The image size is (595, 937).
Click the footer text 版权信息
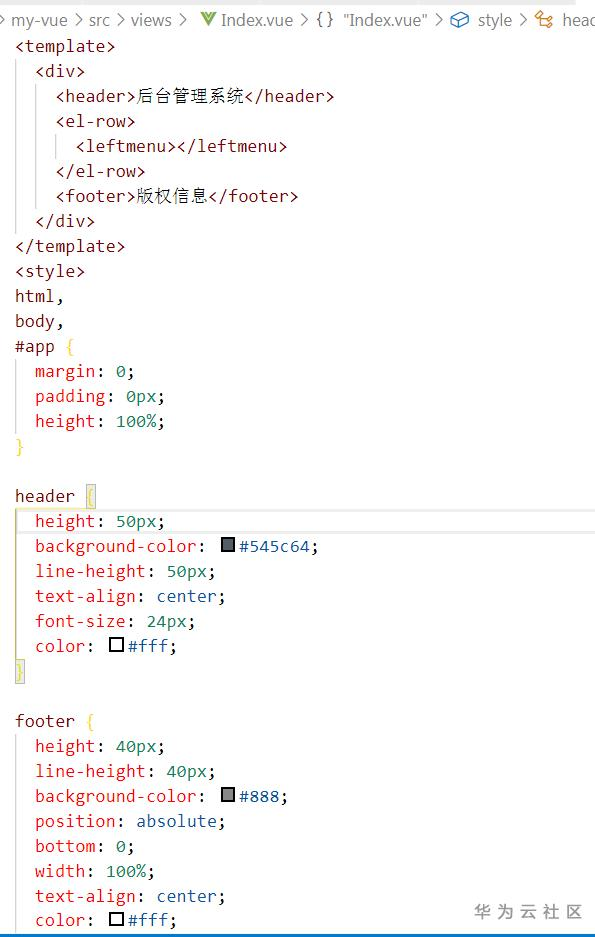tap(172, 196)
